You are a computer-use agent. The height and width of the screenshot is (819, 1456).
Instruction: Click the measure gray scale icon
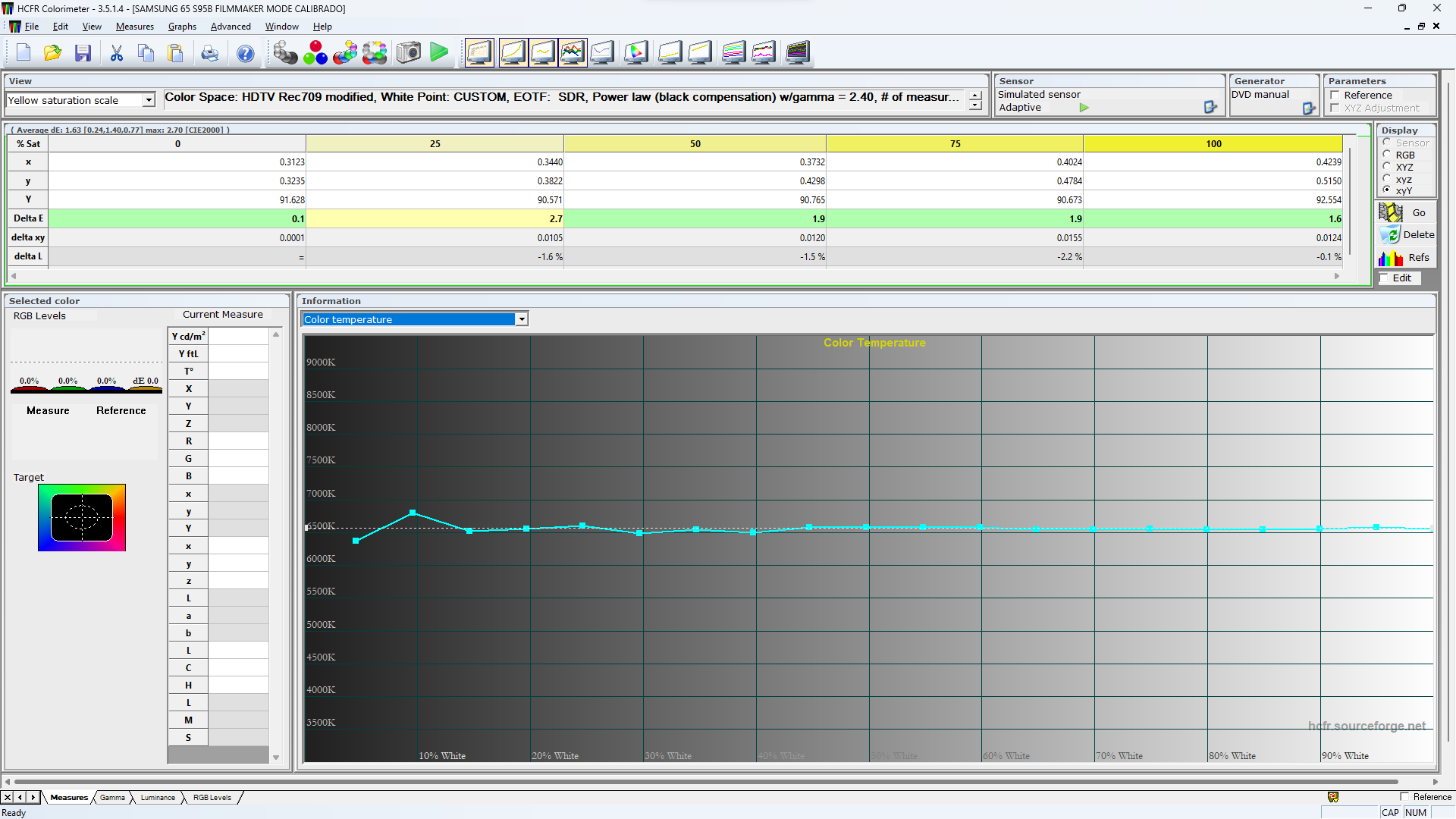click(x=285, y=53)
